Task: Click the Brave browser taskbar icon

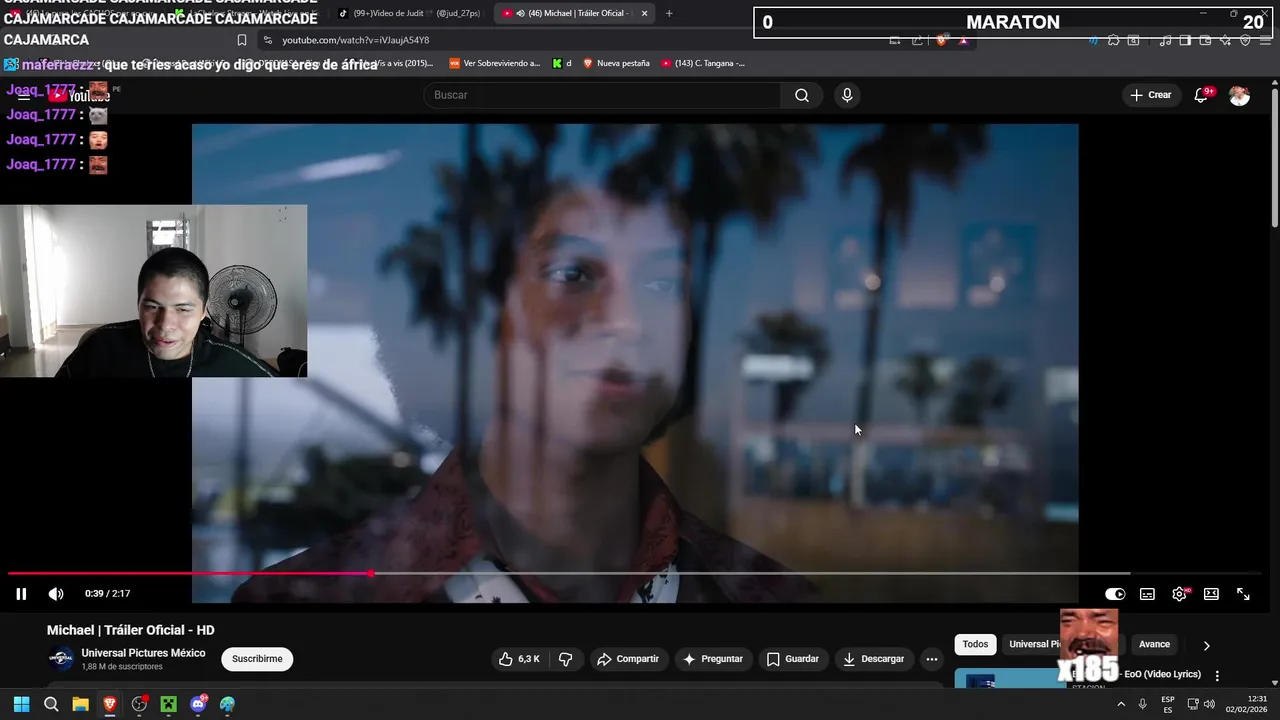Action: pyautogui.click(x=110, y=704)
